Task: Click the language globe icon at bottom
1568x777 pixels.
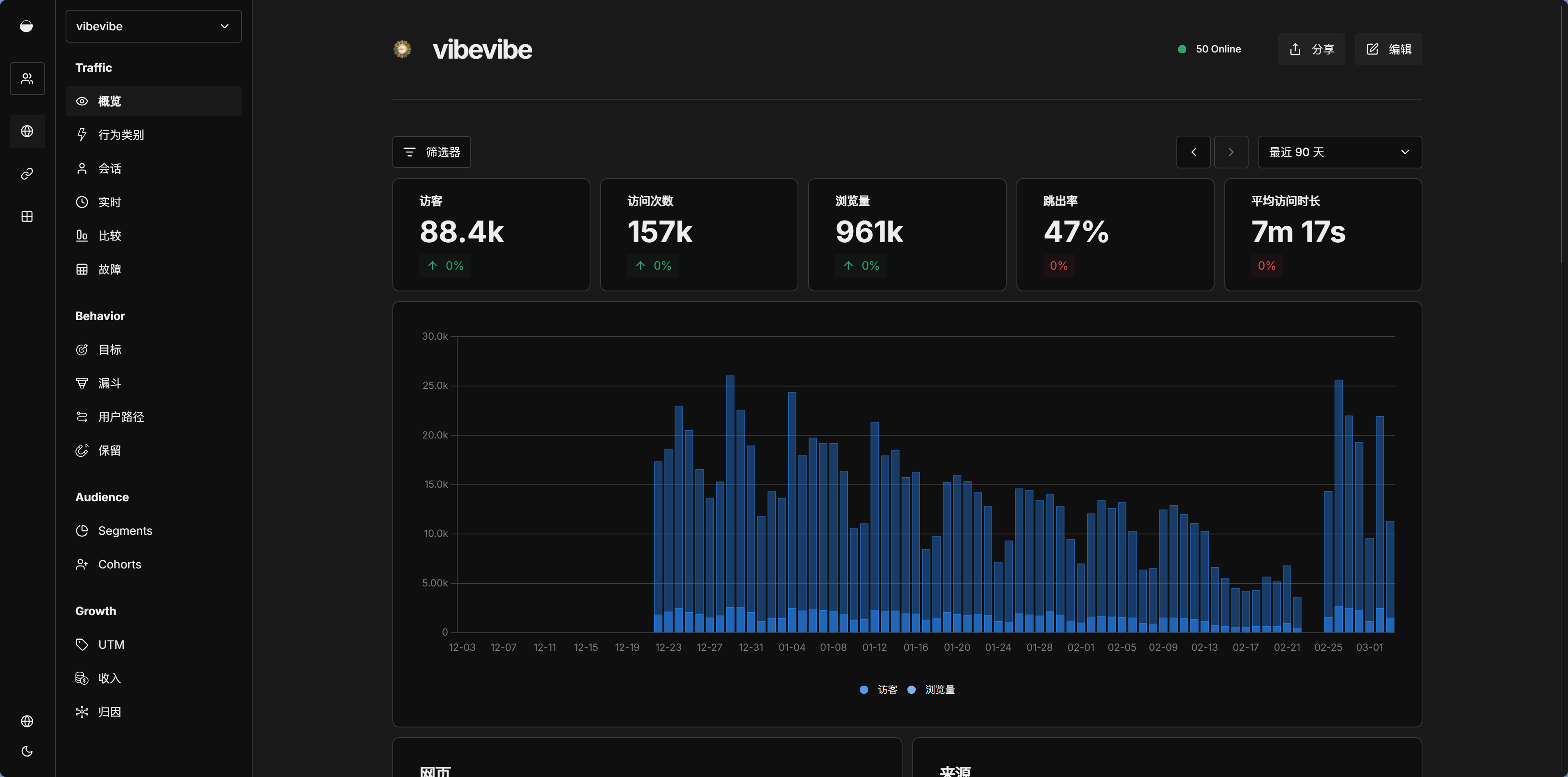Action: tap(27, 721)
